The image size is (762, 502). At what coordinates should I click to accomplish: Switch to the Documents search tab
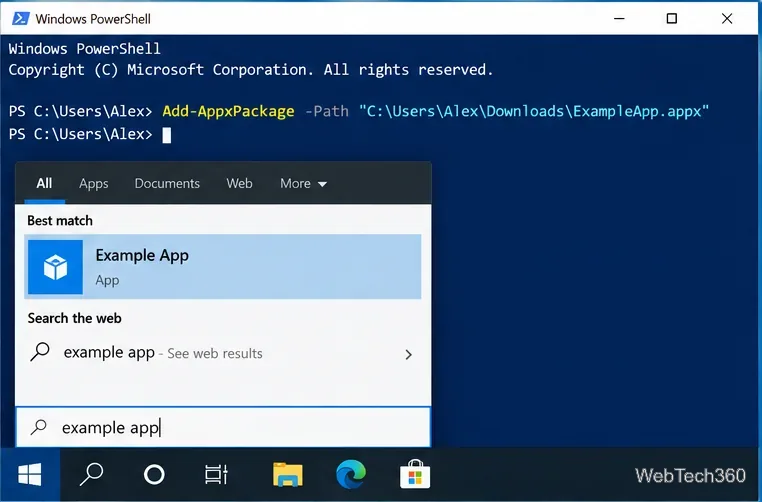coord(167,183)
